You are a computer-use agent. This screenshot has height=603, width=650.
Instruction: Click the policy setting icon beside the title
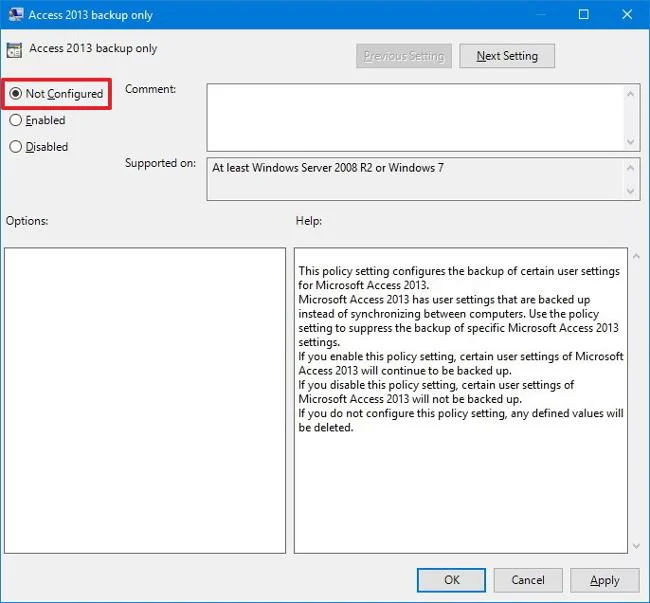coord(14,50)
